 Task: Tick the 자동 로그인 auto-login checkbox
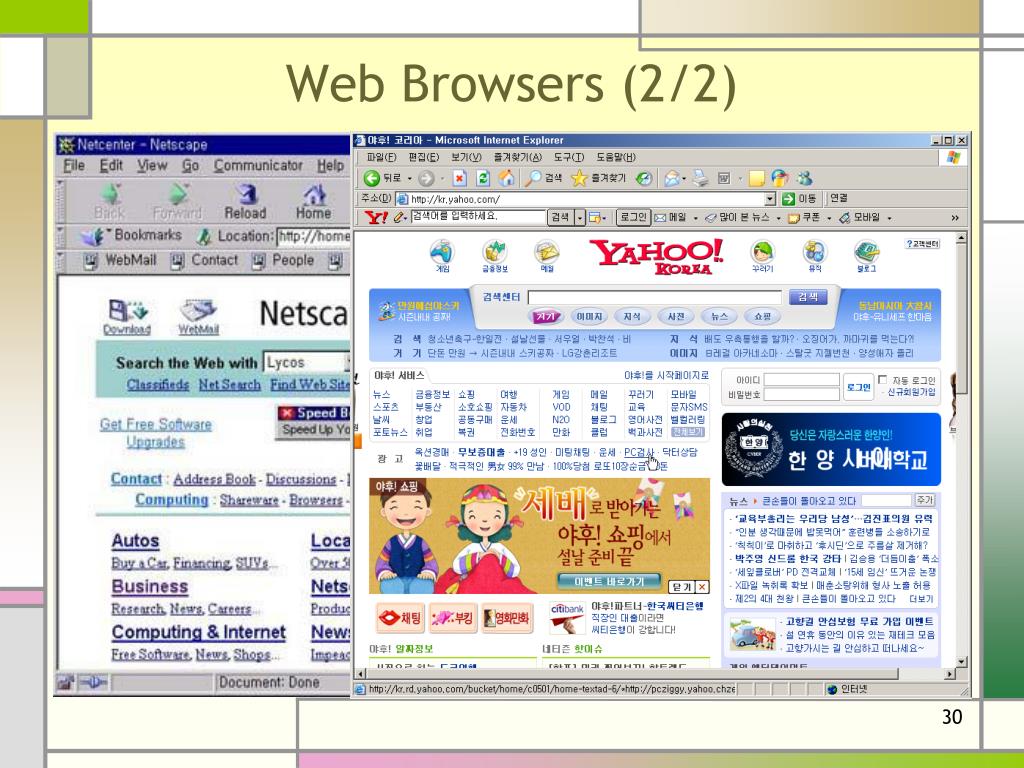882,379
